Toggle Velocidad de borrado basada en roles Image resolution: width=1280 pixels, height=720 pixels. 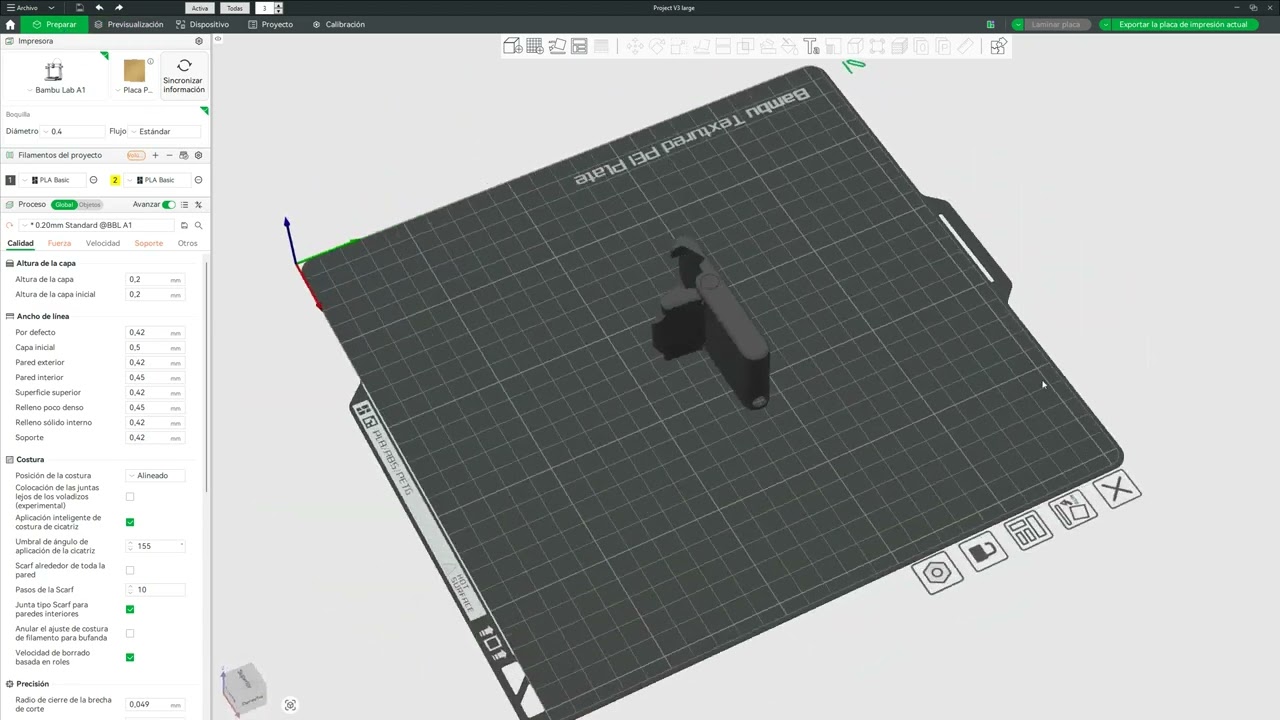click(x=130, y=657)
